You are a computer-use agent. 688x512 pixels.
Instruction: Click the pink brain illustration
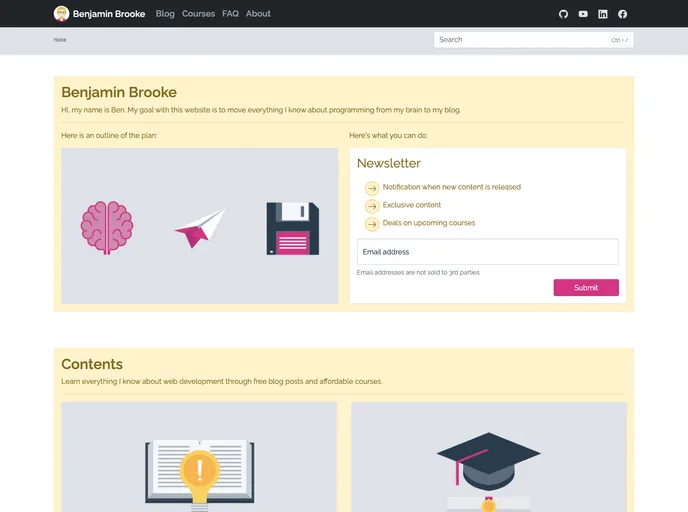[x=107, y=227]
